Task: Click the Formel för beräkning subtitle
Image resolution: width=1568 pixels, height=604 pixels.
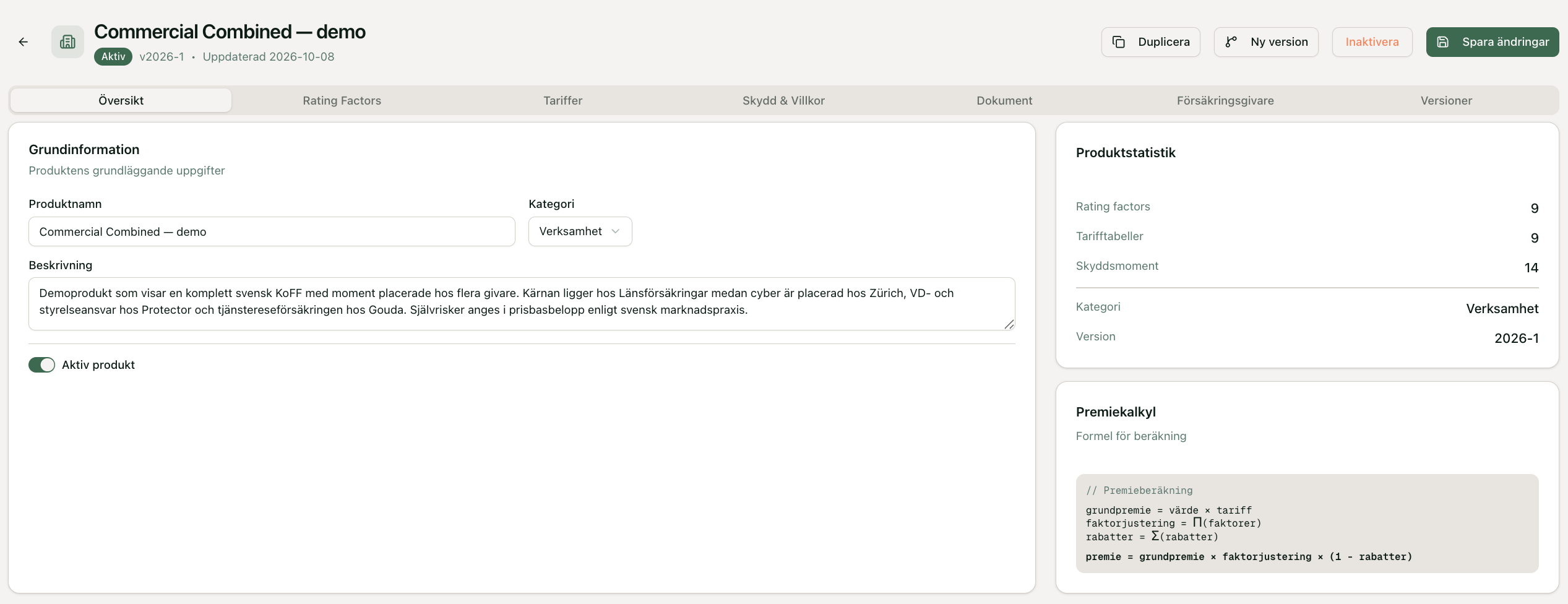Action: click(1131, 436)
